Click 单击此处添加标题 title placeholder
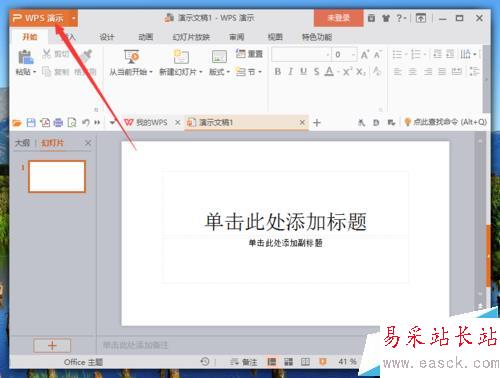The height and width of the screenshot is (378, 500). click(286, 222)
